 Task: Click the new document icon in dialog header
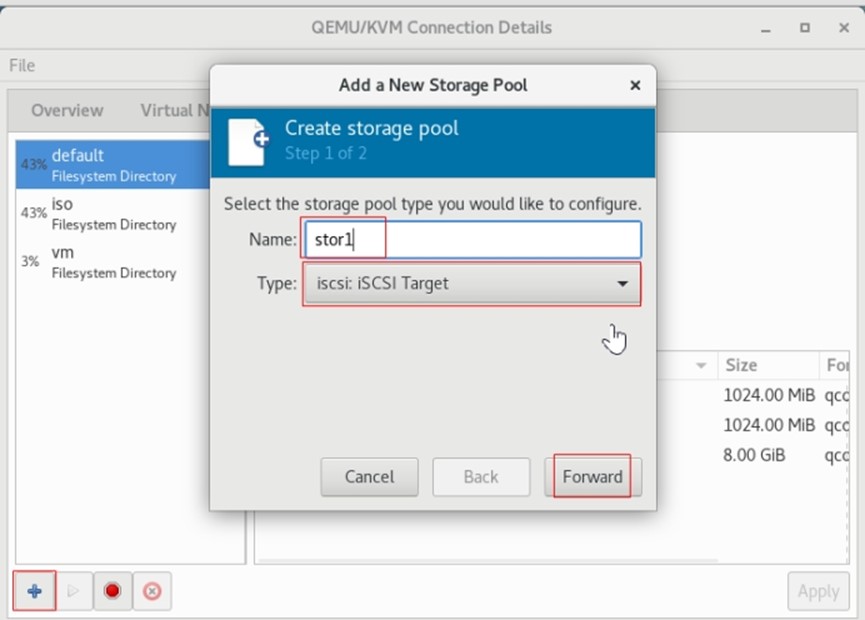click(249, 141)
